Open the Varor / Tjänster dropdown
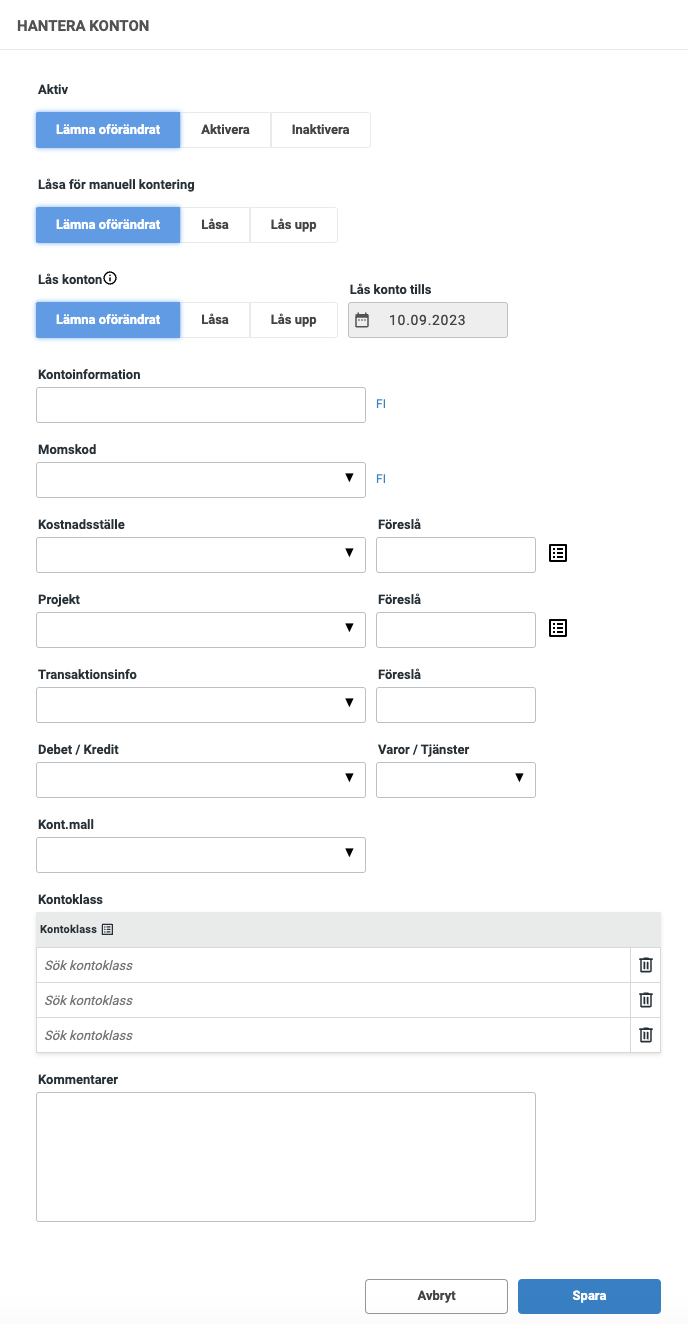 pyautogui.click(x=456, y=780)
